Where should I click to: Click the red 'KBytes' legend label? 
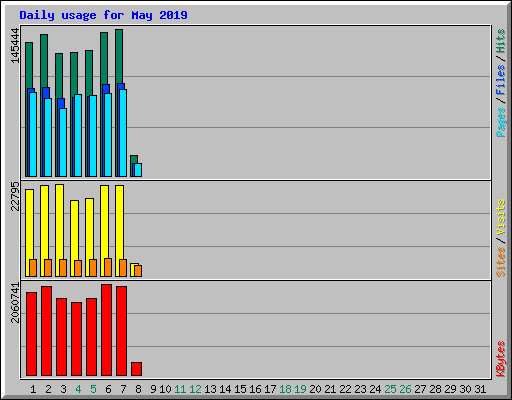click(501, 359)
